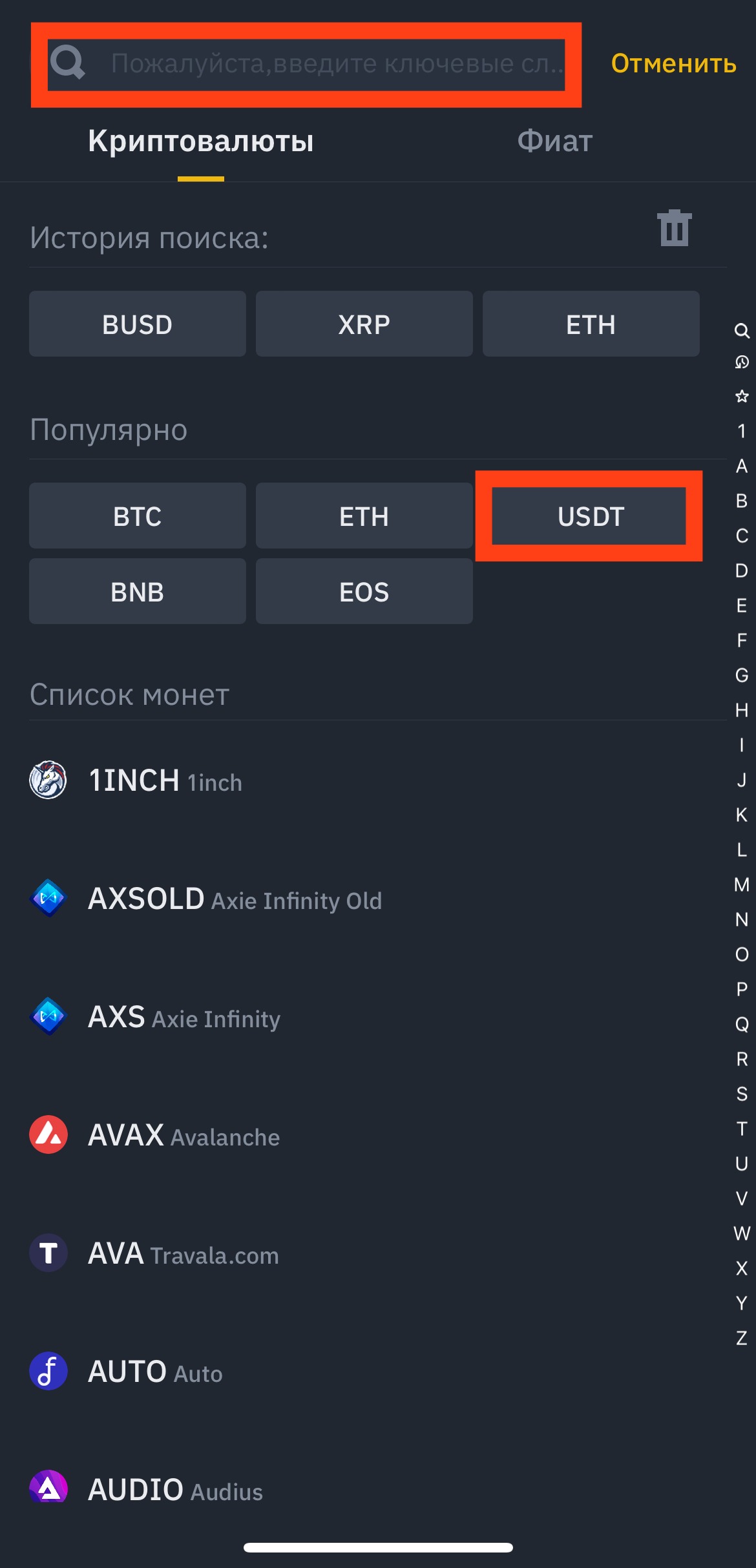
Task: Select BNB in the popular coins
Action: (137, 591)
